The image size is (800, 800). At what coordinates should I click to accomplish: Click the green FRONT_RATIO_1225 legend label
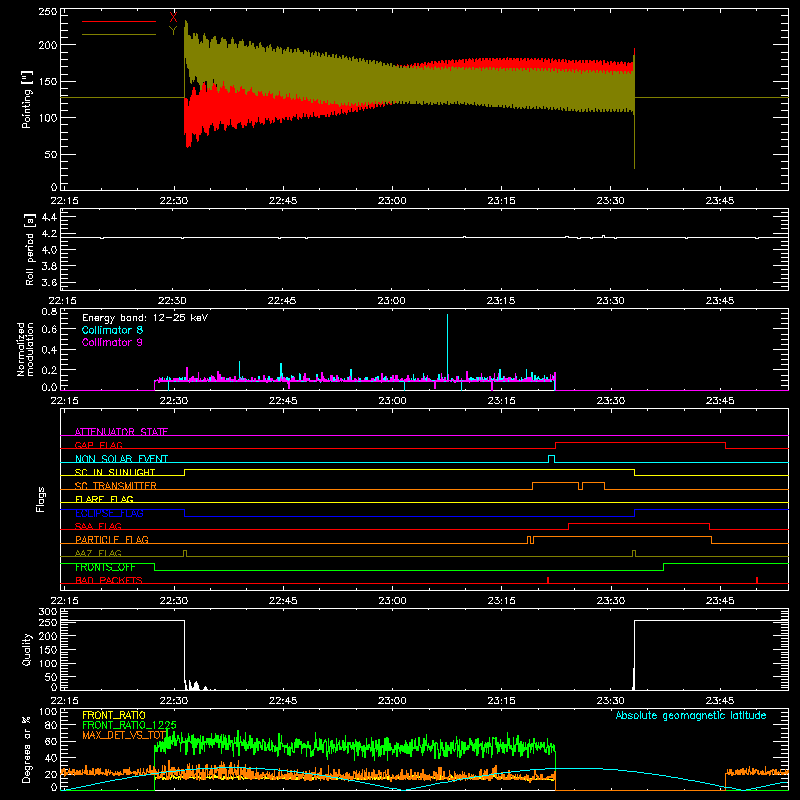130,725
